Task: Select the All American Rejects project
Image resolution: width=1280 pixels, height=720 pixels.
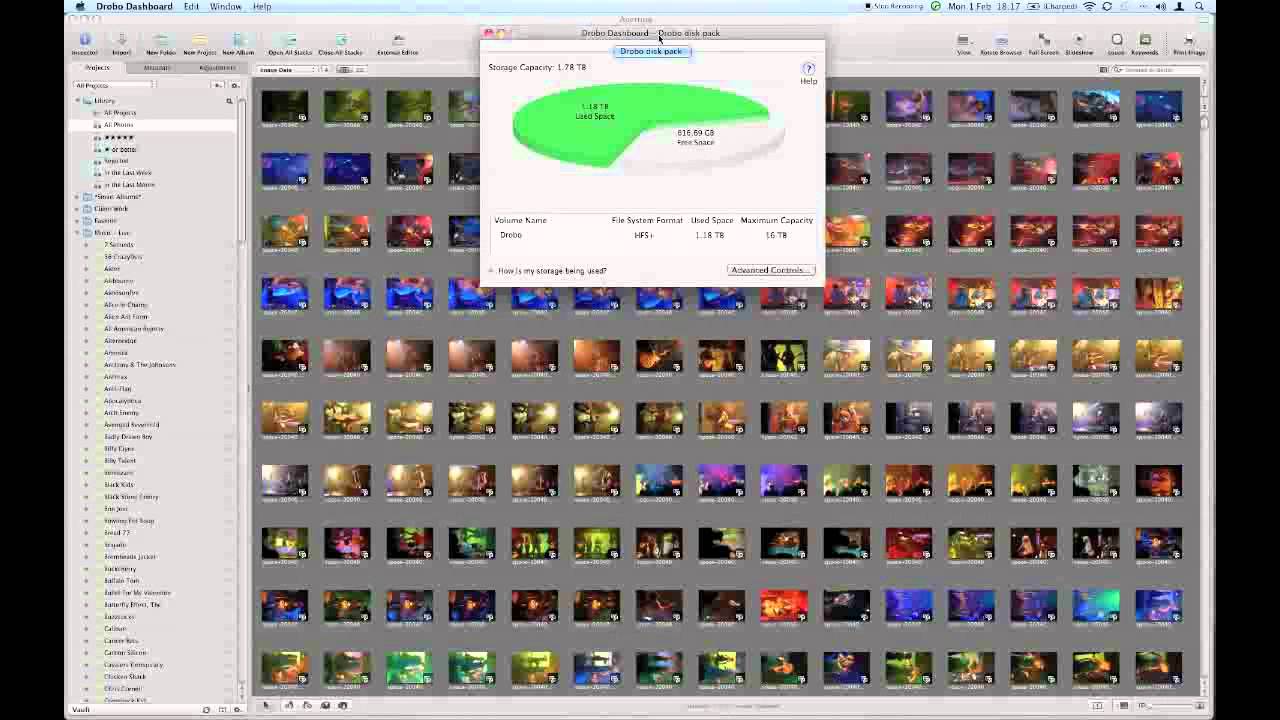Action: tap(133, 329)
